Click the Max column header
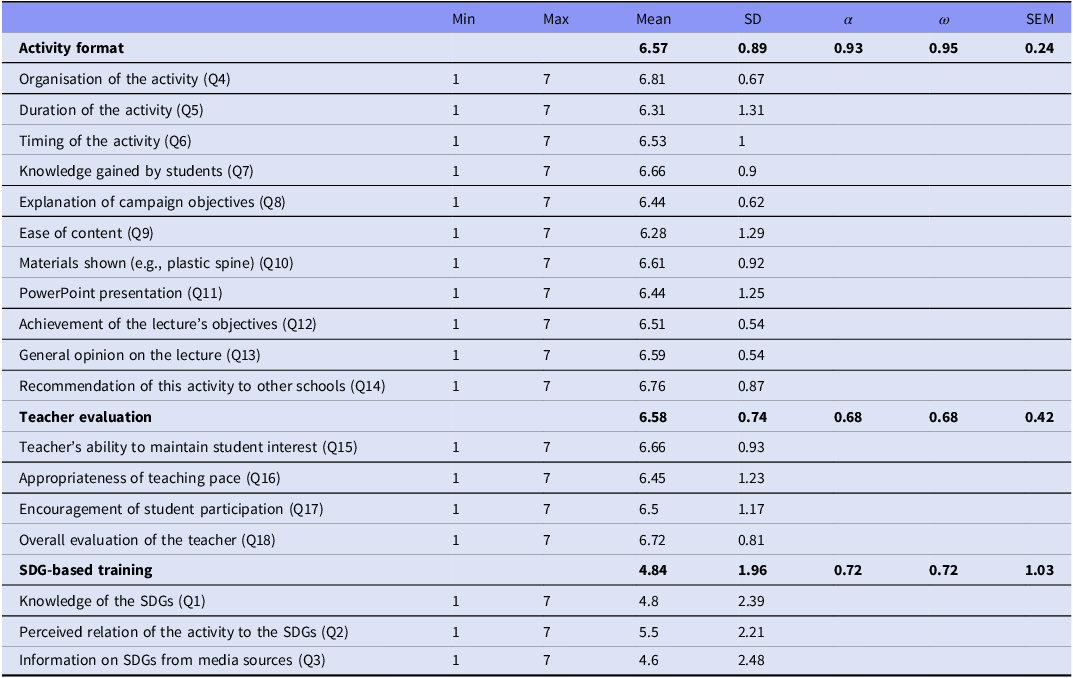1073x678 pixels. click(x=556, y=19)
